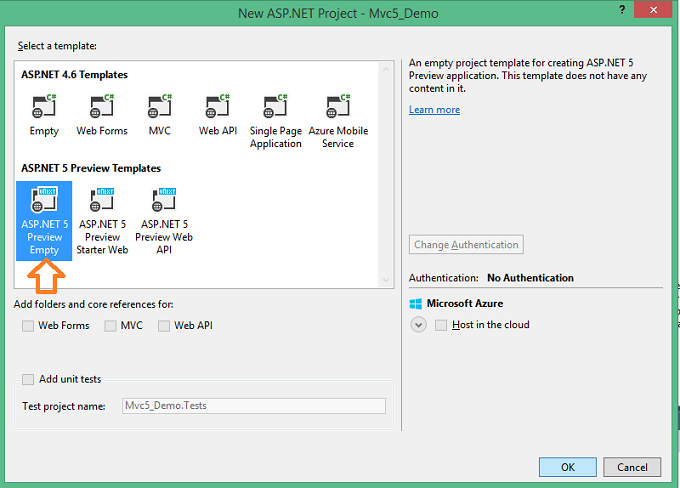Tick the Web Forms folders checkbox
The height and width of the screenshot is (488, 680).
[28, 326]
